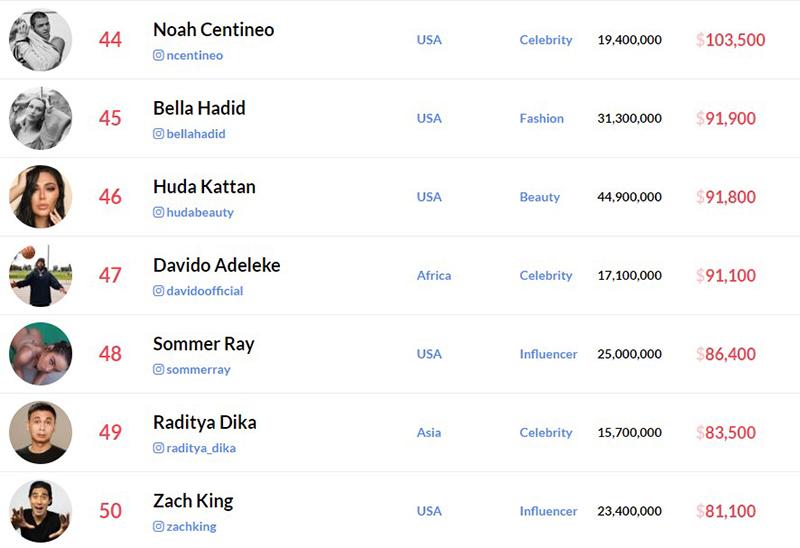The height and width of the screenshot is (548, 800).
Task: Click Influencer category in Sommer Ray row
Action: (548, 354)
